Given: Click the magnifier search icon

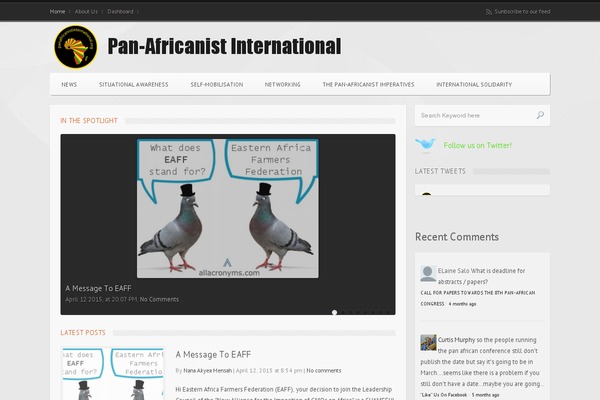Looking at the screenshot, I should (x=540, y=115).
